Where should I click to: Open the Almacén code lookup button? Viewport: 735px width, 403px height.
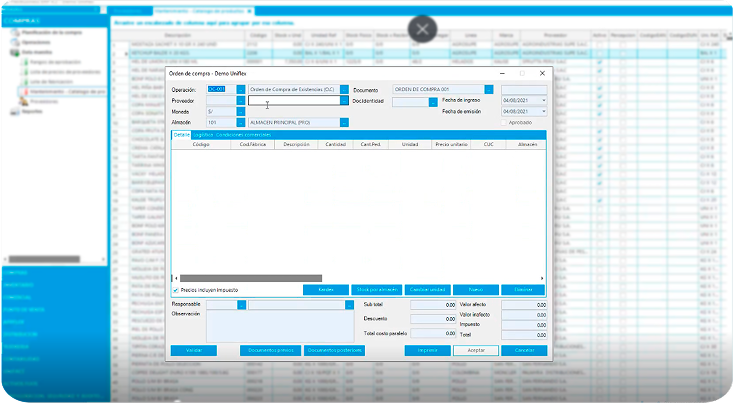(240, 122)
